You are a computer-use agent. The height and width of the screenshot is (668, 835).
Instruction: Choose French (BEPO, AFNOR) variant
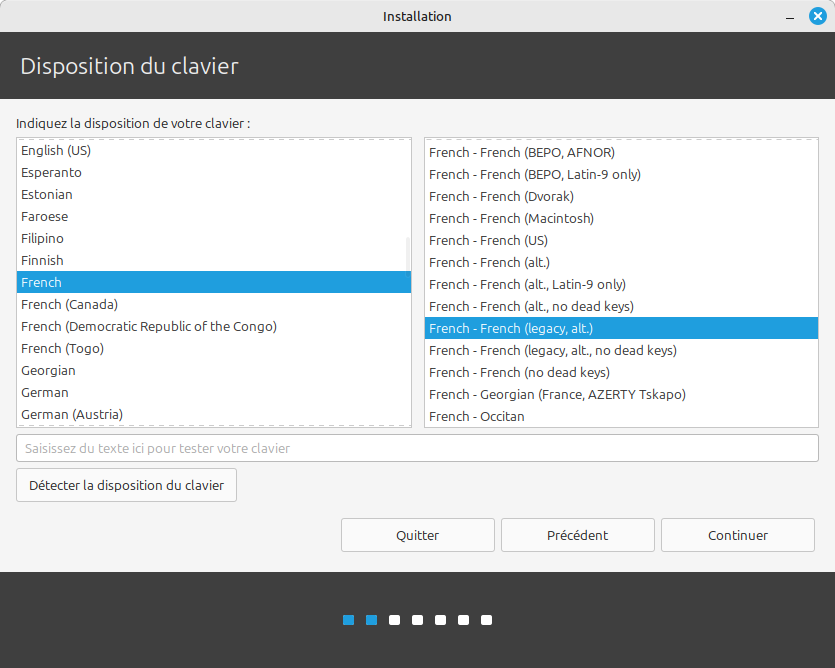(x=621, y=153)
